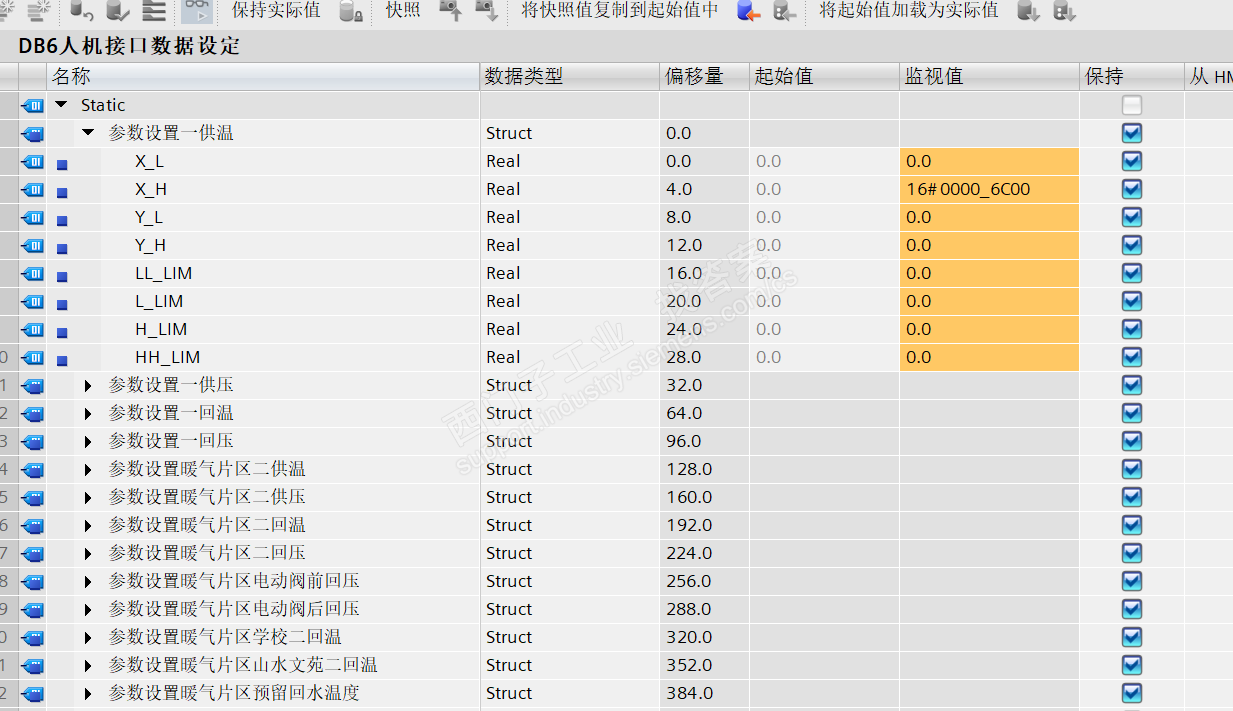The width and height of the screenshot is (1233, 711).
Task: Uncheck retain checkbox for X_H row
Action: click(x=1132, y=189)
